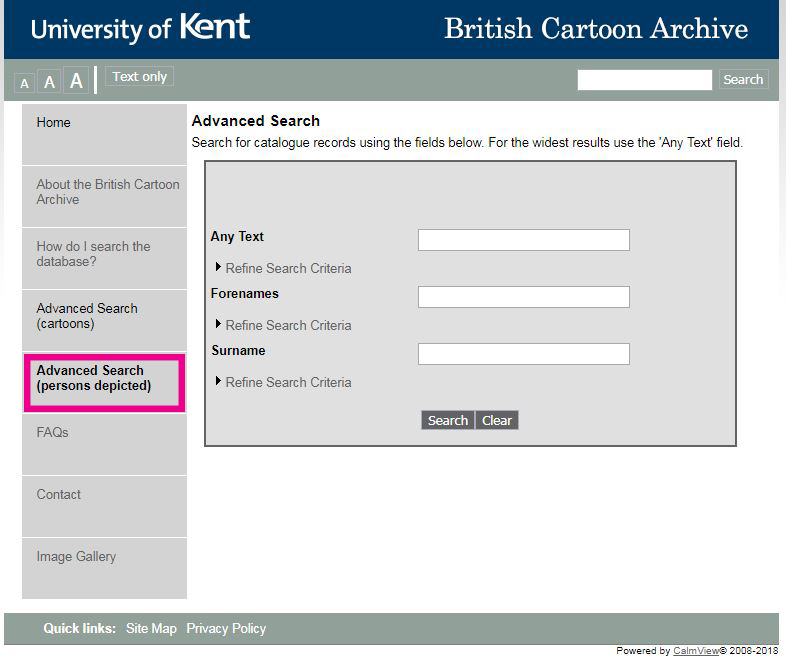Open the CalmView link in footer
Viewport: 786px width, 660px height.
click(x=695, y=651)
